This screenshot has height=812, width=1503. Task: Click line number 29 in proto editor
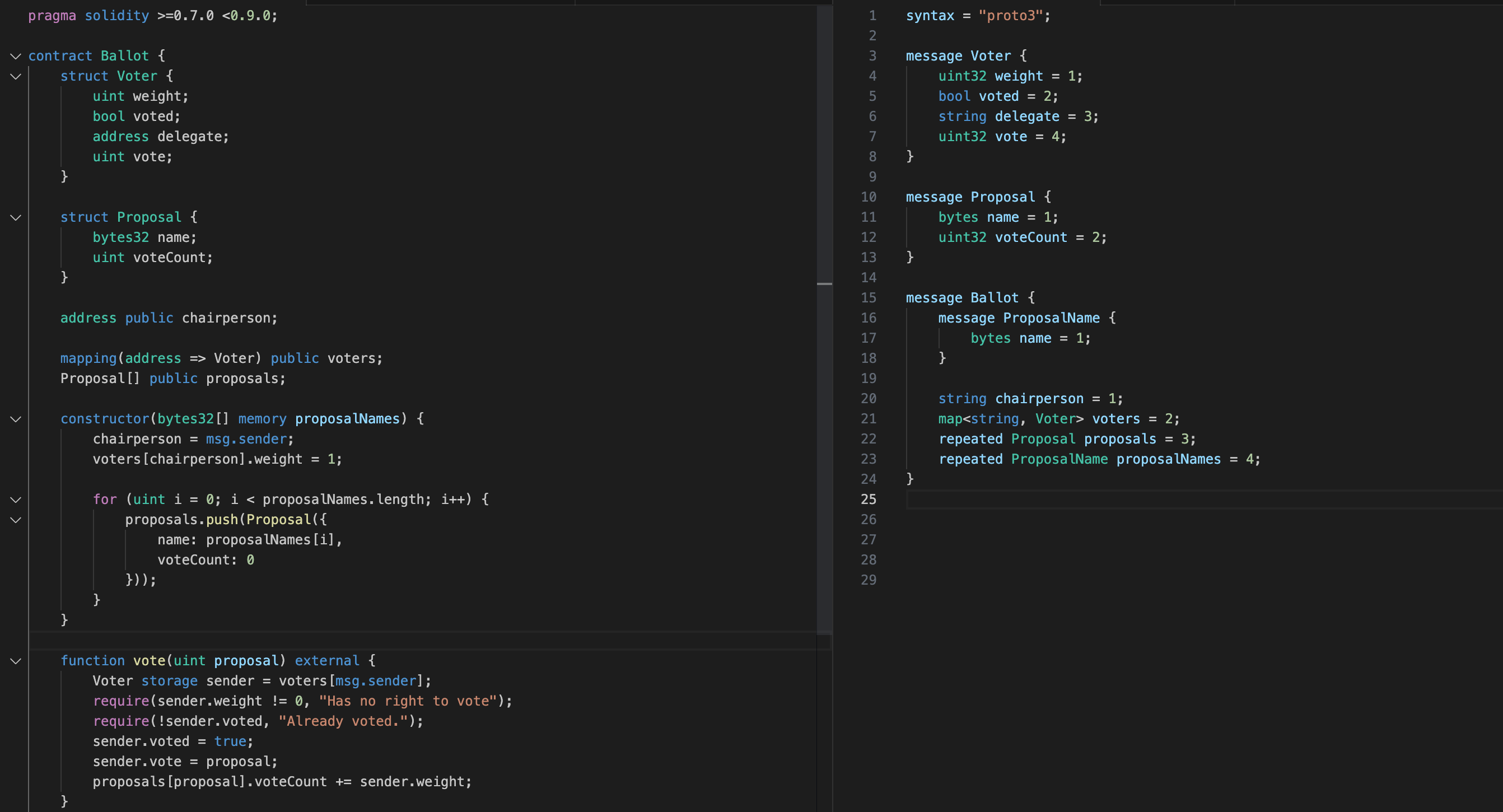[868, 580]
